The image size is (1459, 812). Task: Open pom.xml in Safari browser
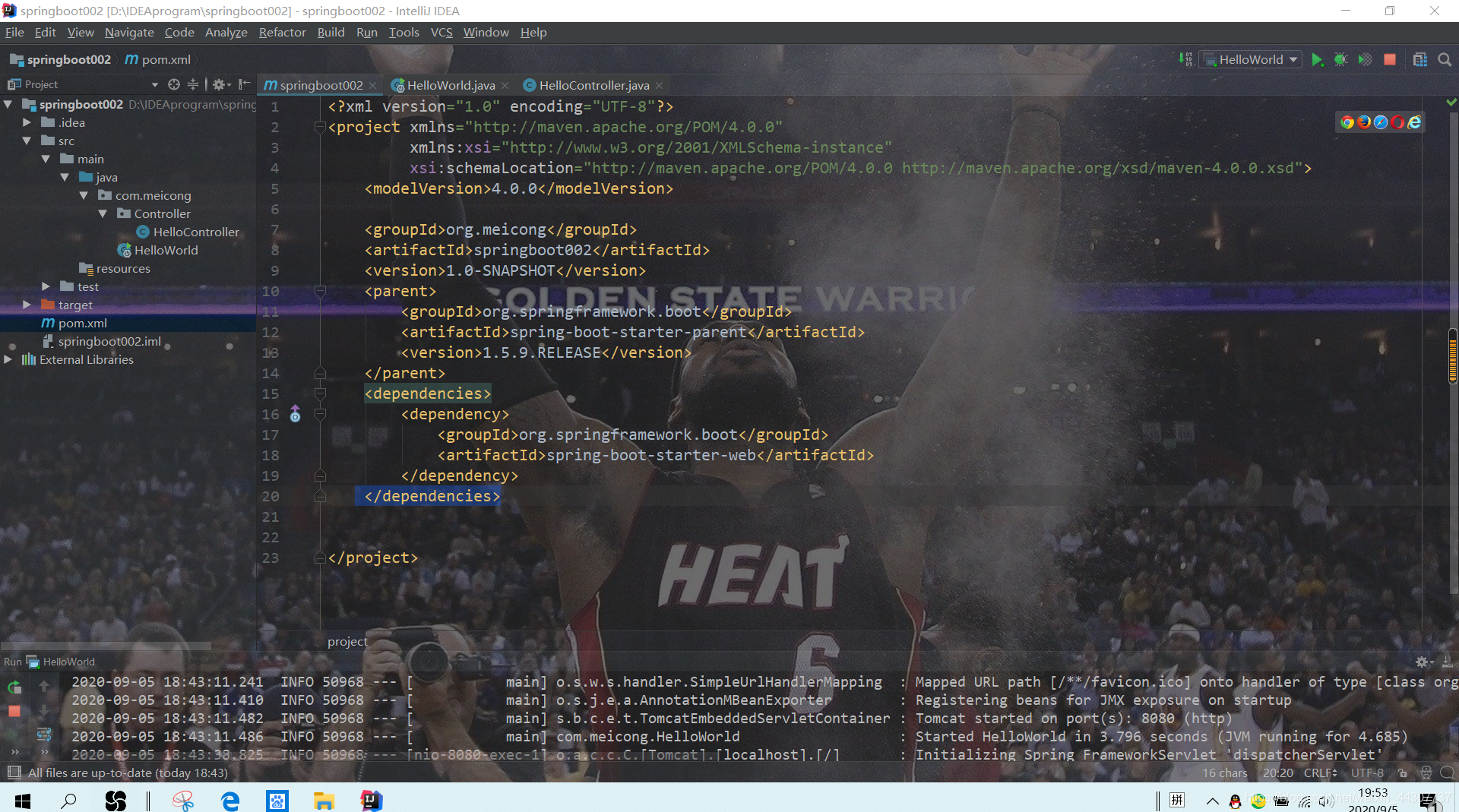(1381, 122)
